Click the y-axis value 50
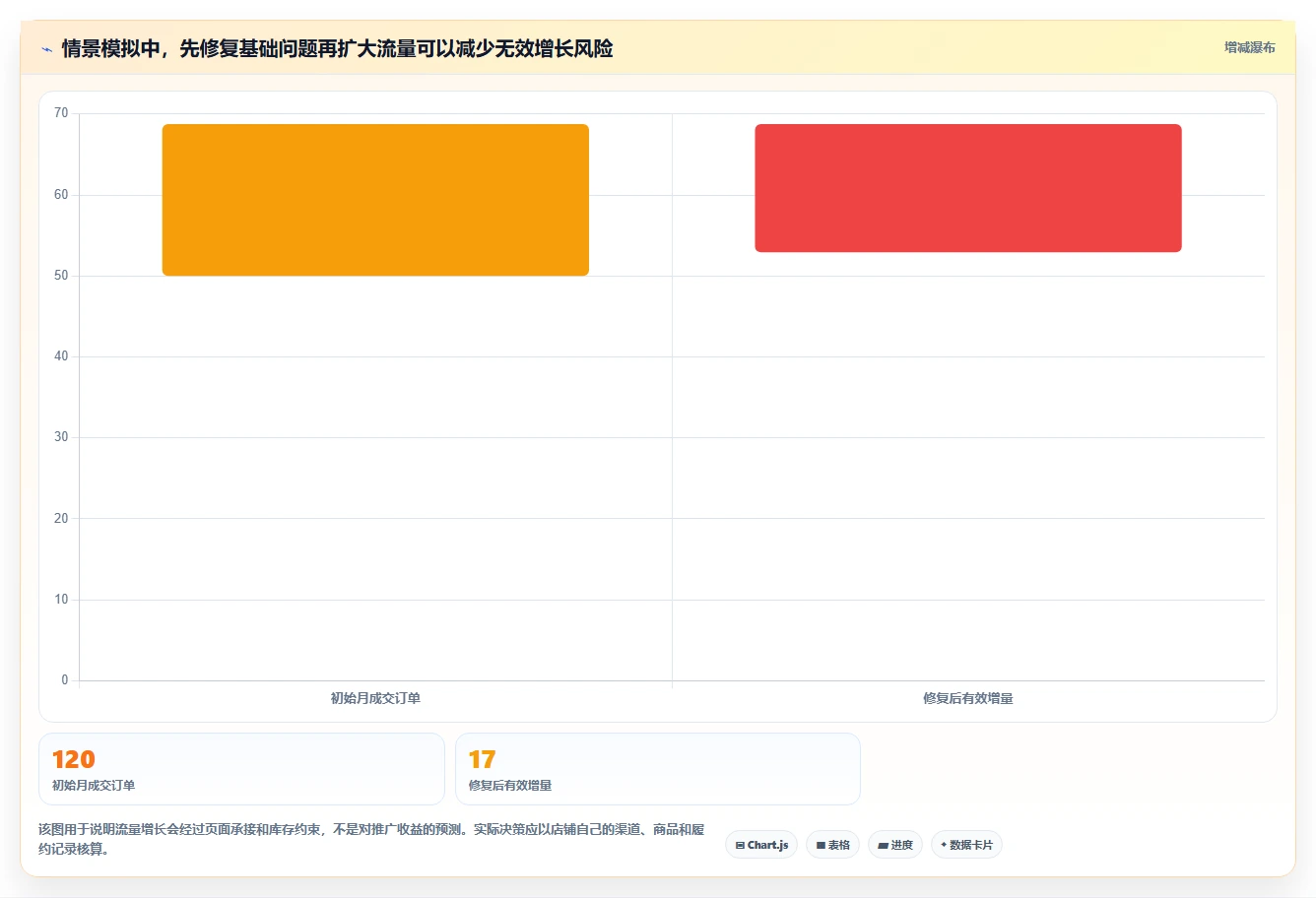 coord(61,276)
